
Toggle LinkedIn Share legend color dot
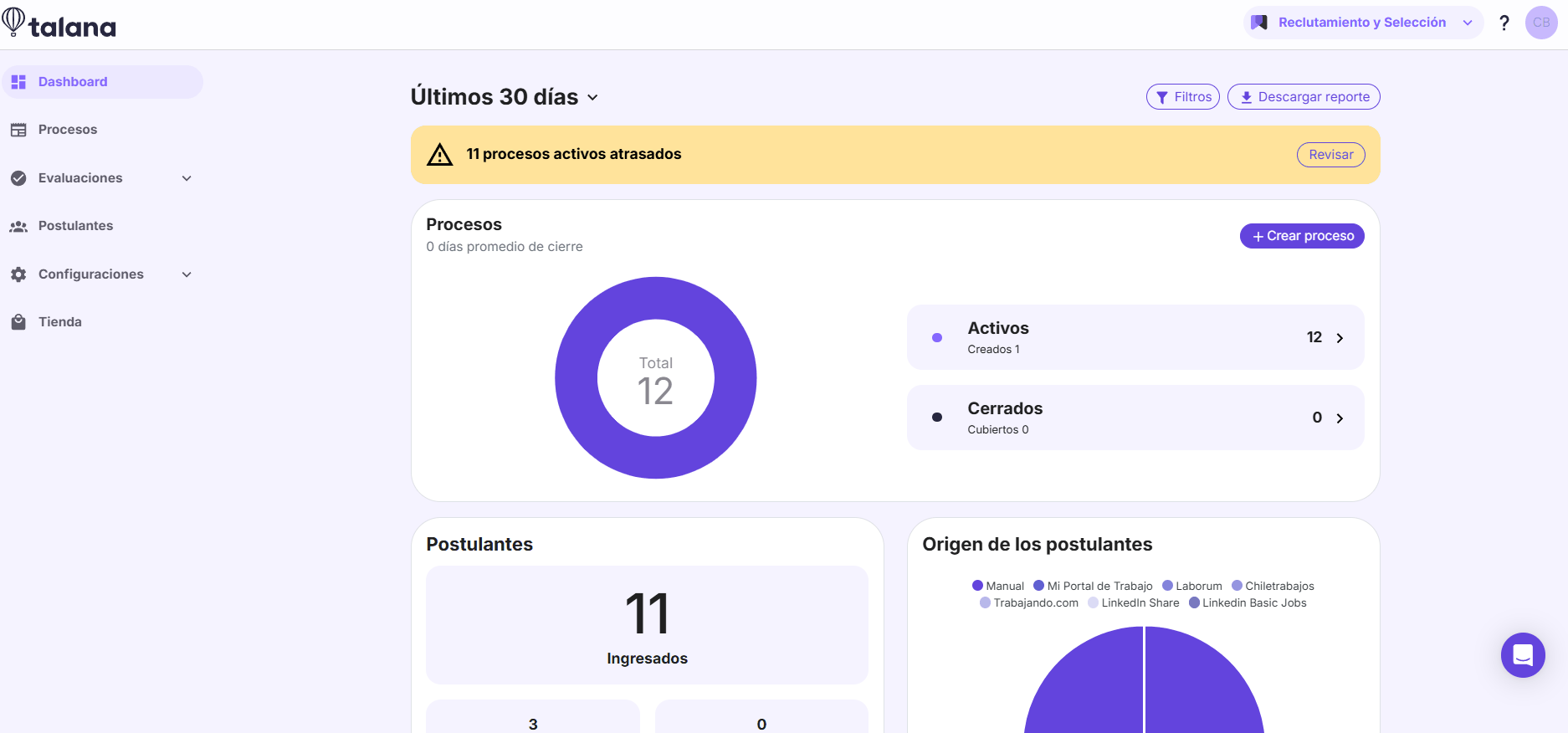(x=1093, y=602)
